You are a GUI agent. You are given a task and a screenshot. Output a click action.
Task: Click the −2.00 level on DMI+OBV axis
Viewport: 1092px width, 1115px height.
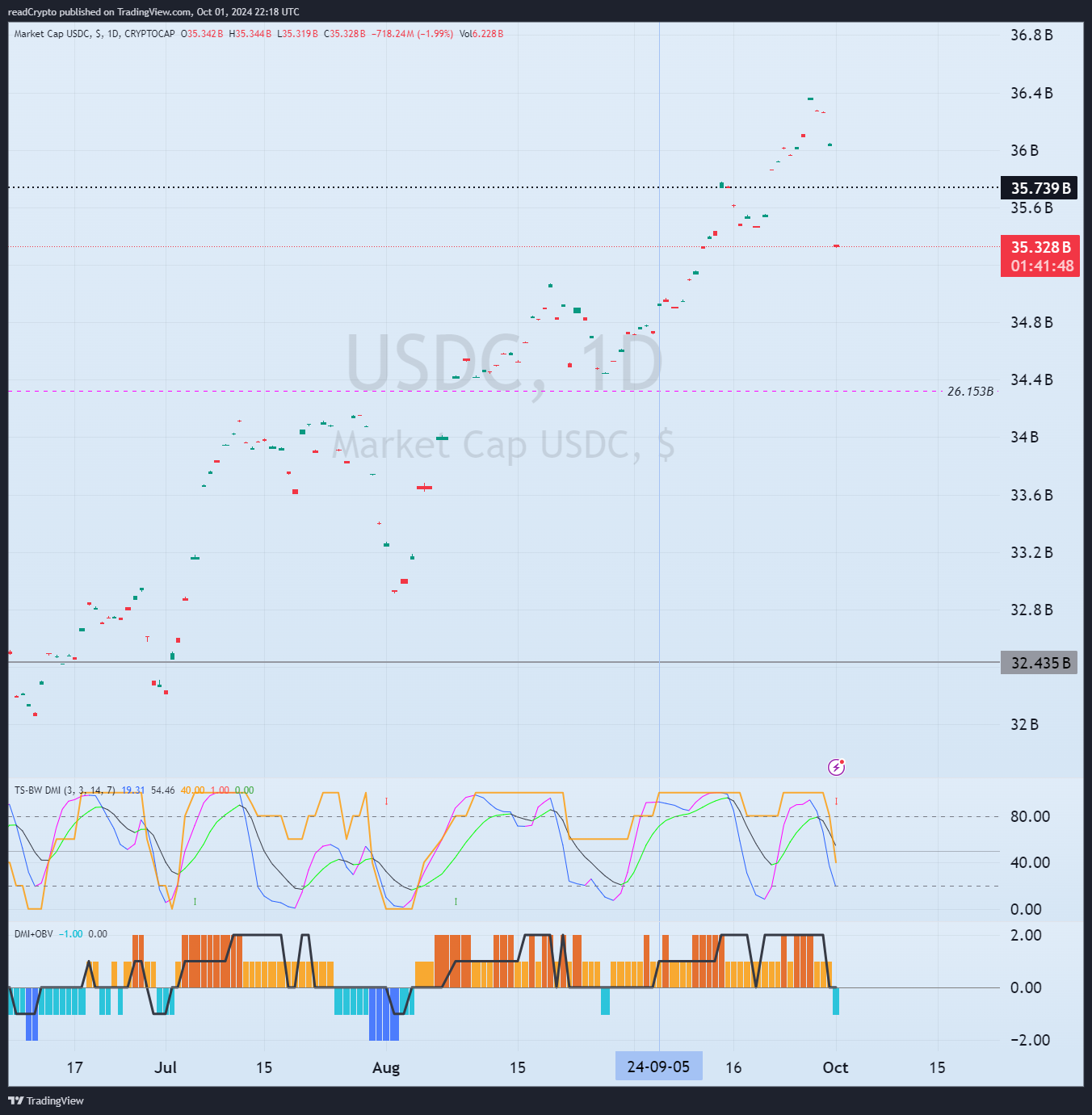1030,1040
